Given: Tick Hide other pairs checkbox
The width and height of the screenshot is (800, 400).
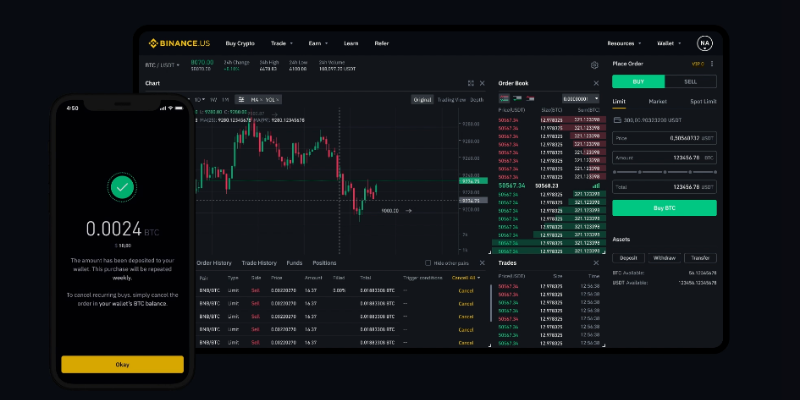Looking at the screenshot, I should pyautogui.click(x=428, y=263).
